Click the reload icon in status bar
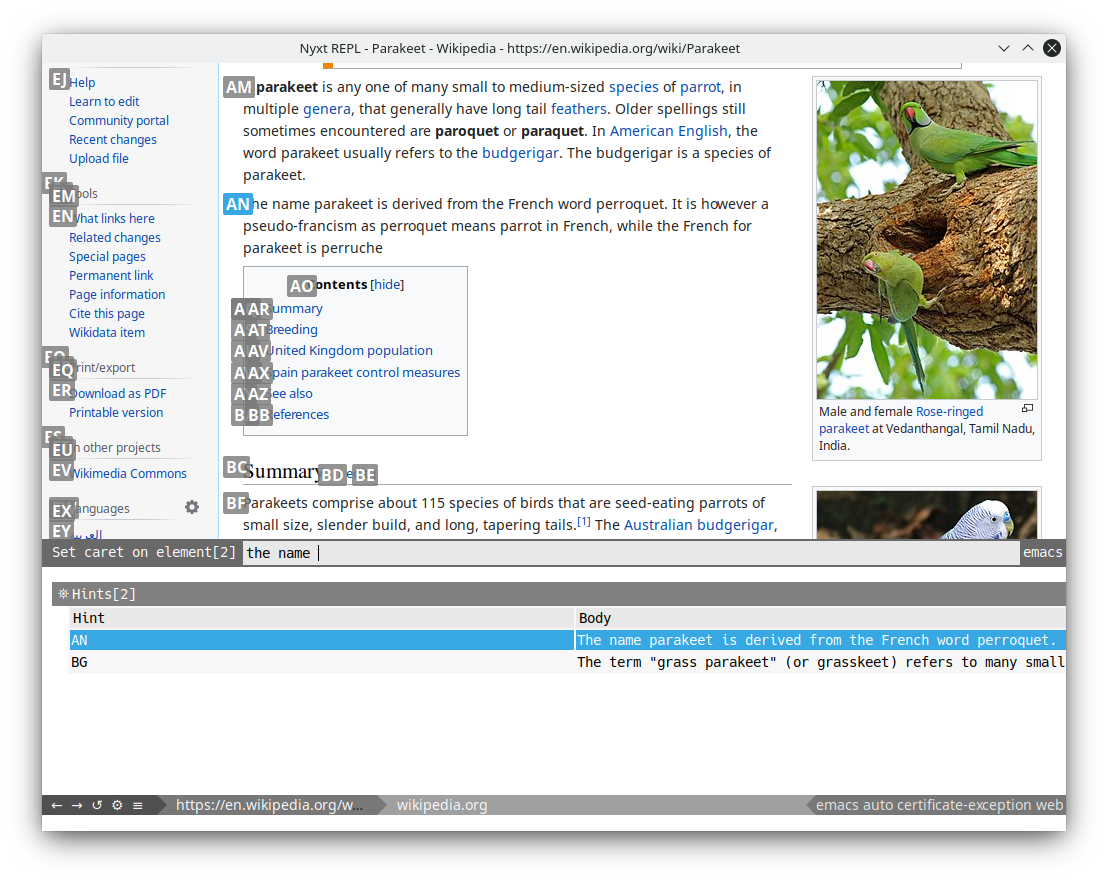1108x881 pixels. tap(97, 805)
